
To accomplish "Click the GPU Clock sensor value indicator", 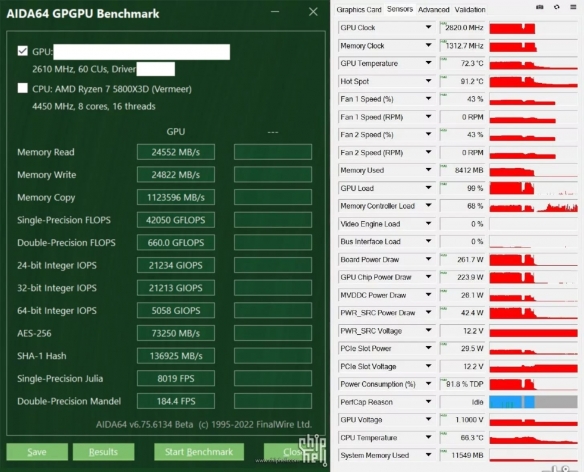I will pos(463,28).
